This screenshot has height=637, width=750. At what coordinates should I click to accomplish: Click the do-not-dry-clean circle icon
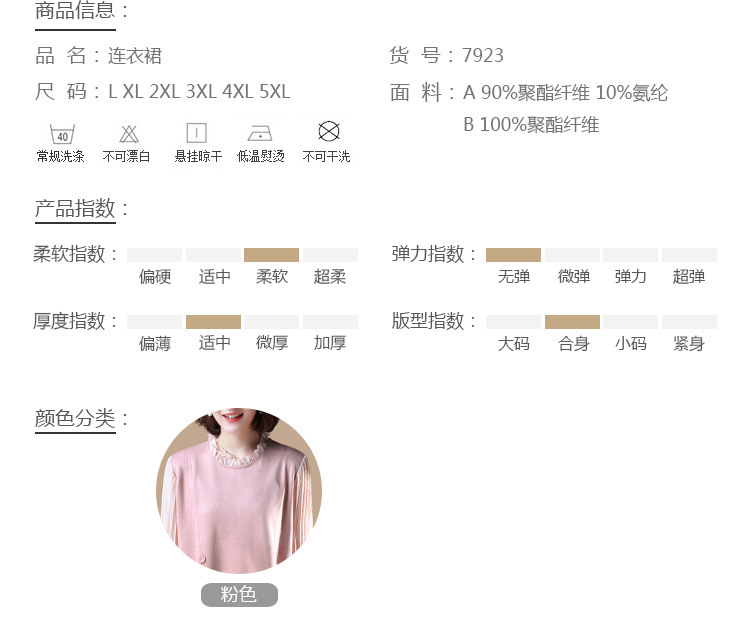click(x=329, y=132)
